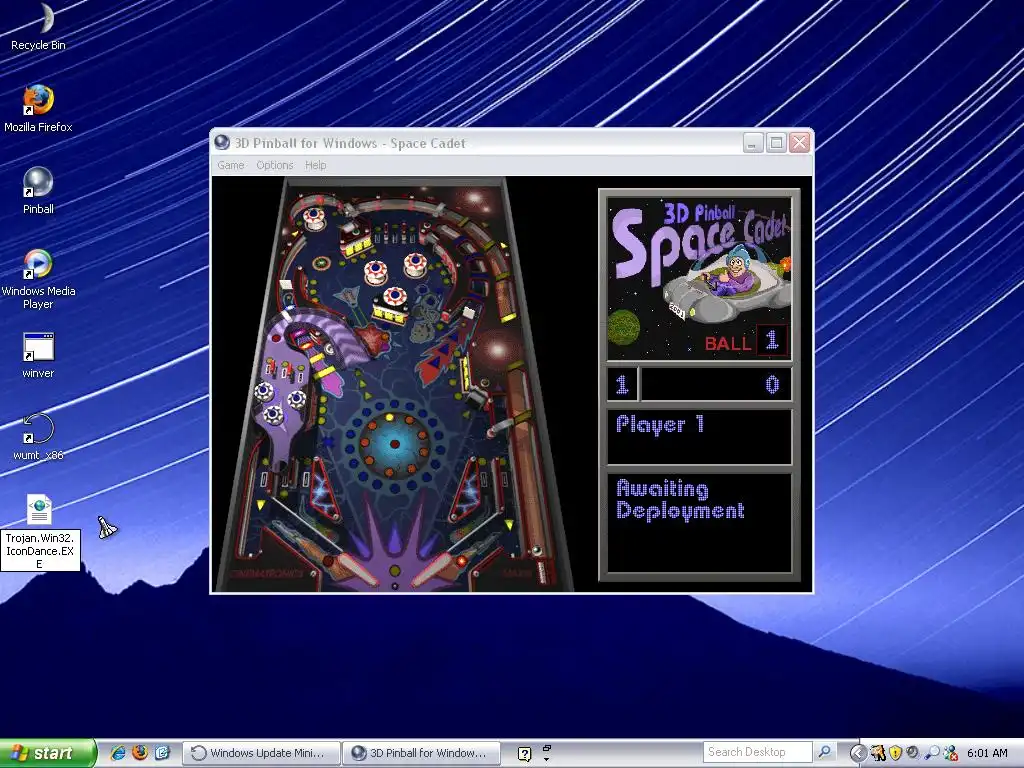Click the magnifier tray icon
1024x768 pixels.
[x=932, y=753]
